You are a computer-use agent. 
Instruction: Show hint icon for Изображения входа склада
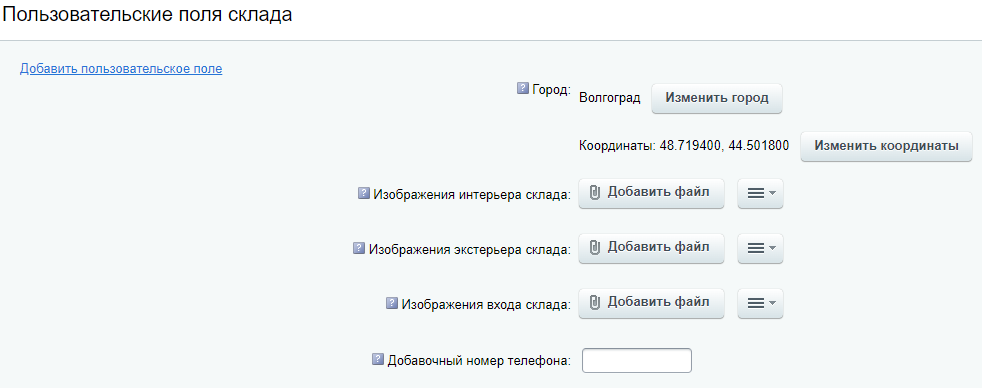point(392,304)
